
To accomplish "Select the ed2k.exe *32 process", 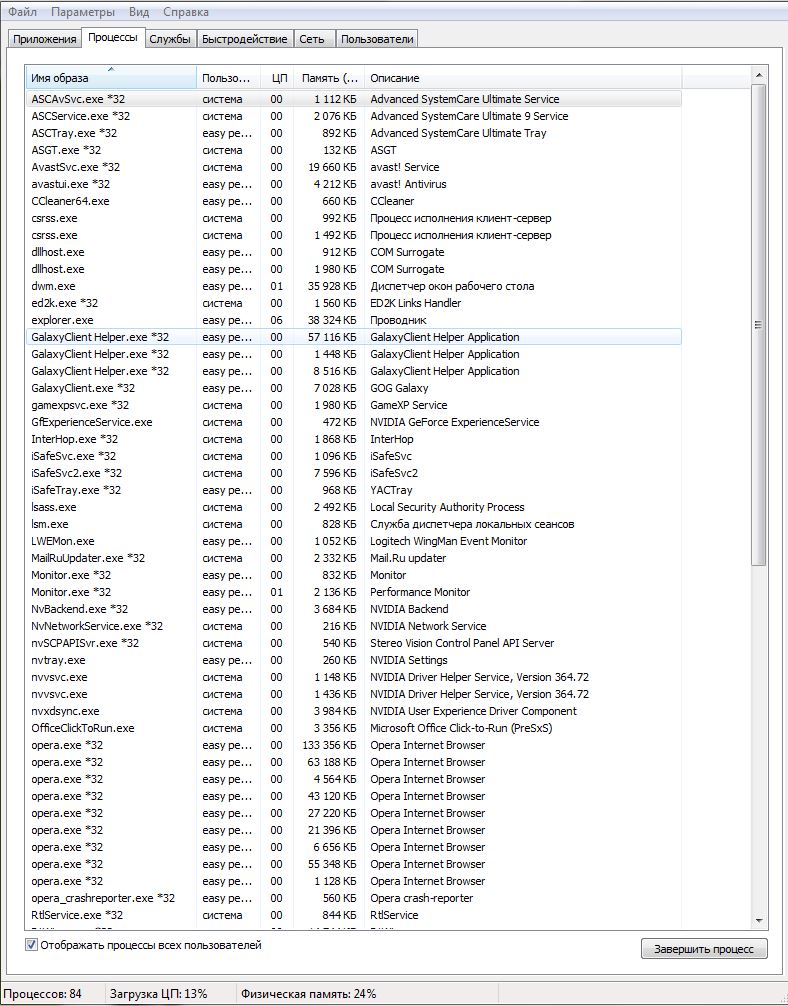I will pos(354,303).
